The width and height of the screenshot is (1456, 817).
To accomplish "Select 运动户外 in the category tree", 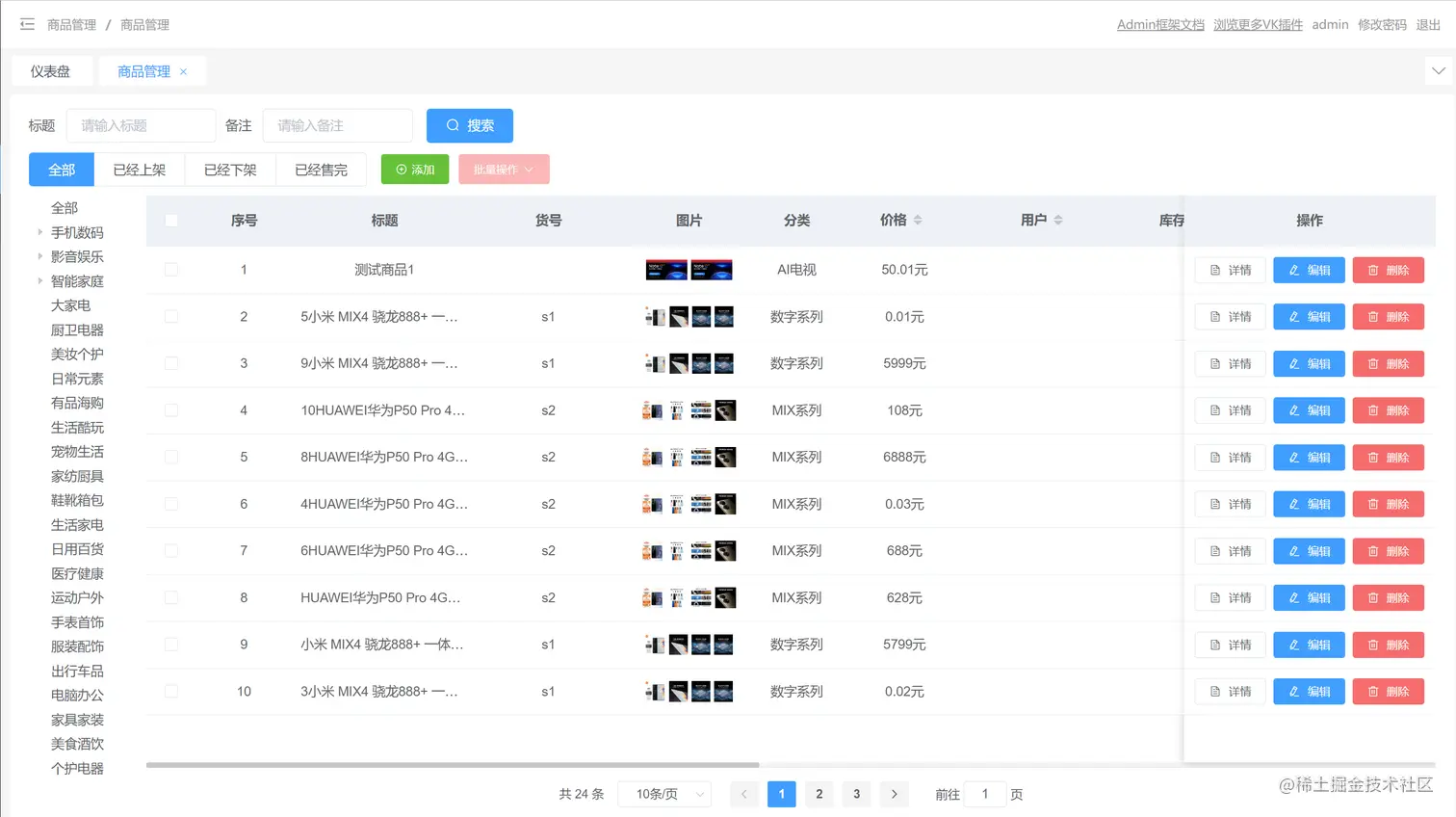I will pyautogui.click(x=77, y=597).
